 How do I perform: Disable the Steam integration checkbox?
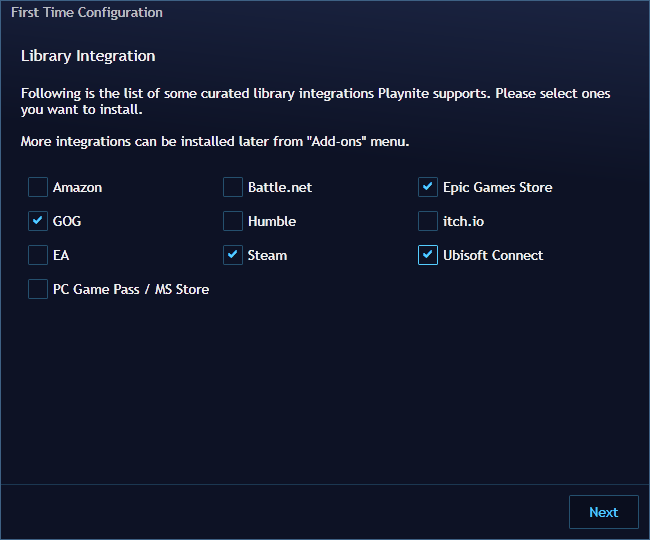point(233,255)
